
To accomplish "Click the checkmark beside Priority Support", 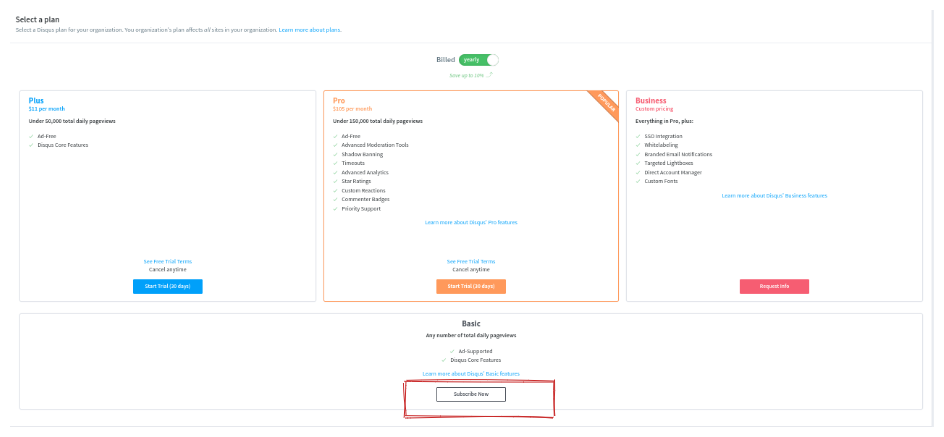I will point(336,208).
